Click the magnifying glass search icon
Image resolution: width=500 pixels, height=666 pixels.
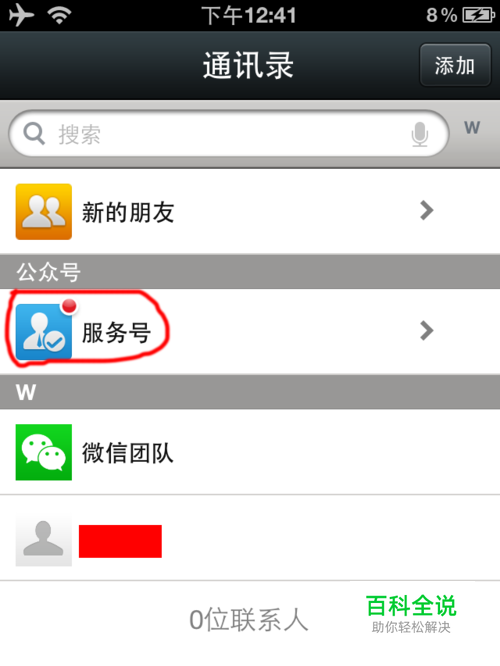(x=34, y=134)
